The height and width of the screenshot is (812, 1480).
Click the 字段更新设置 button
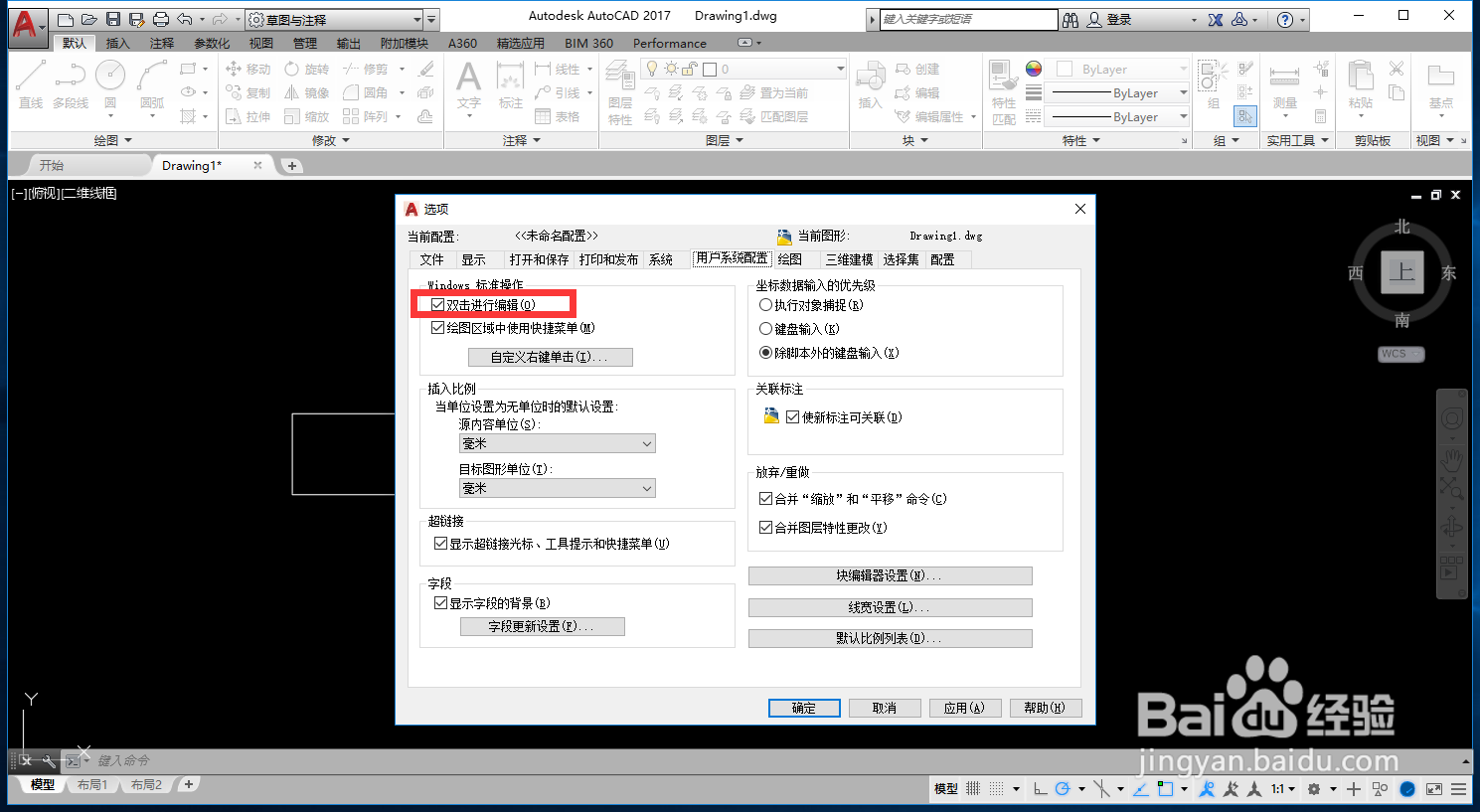pos(542,626)
